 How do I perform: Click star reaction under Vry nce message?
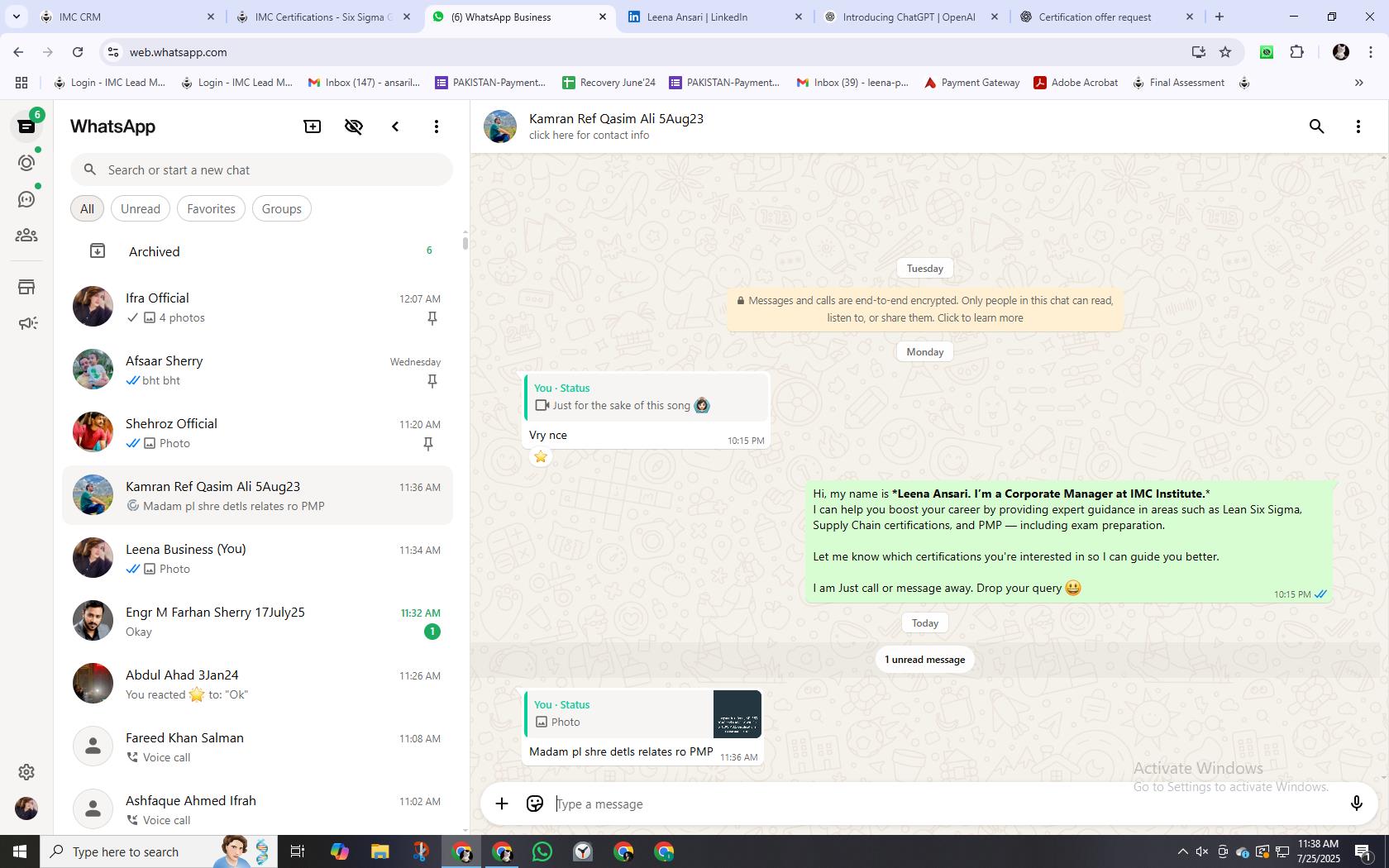(541, 456)
